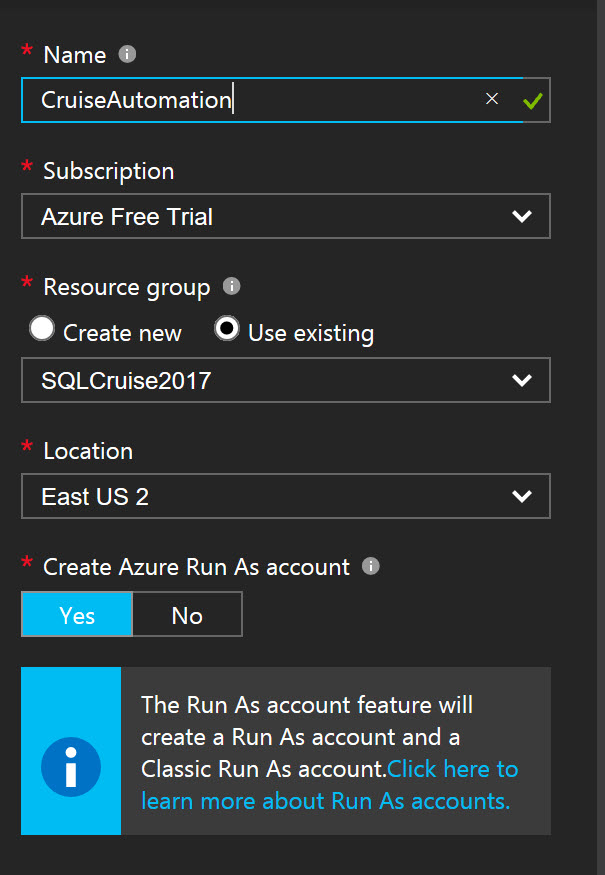Click the info icon next to Name

[x=127, y=54]
